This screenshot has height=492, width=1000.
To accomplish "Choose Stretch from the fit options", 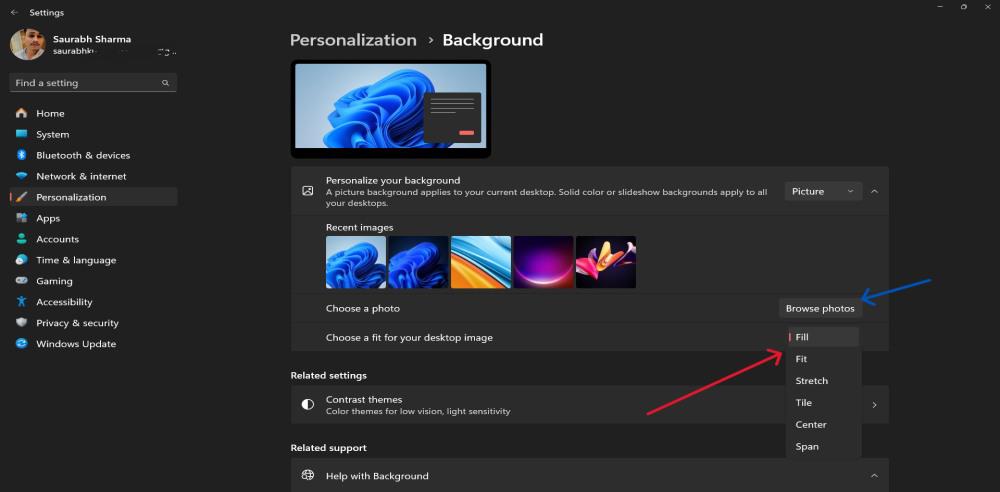I will (823, 381).
